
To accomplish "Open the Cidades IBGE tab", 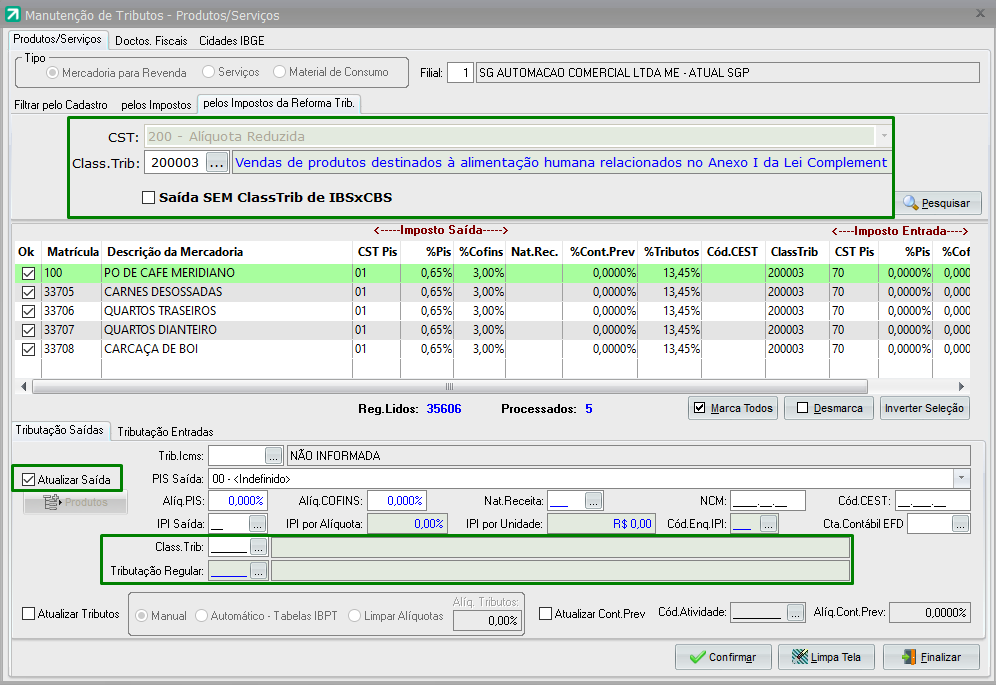I will click(231, 41).
